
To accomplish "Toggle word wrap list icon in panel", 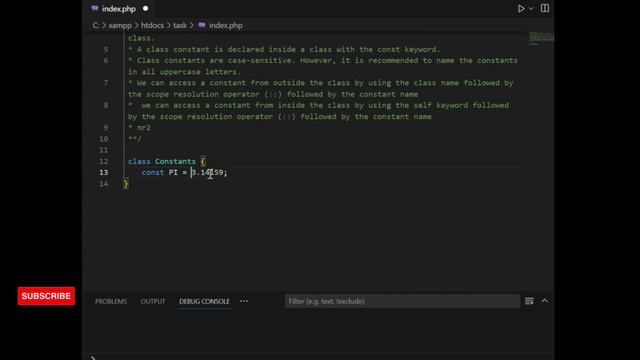I will point(529,301).
